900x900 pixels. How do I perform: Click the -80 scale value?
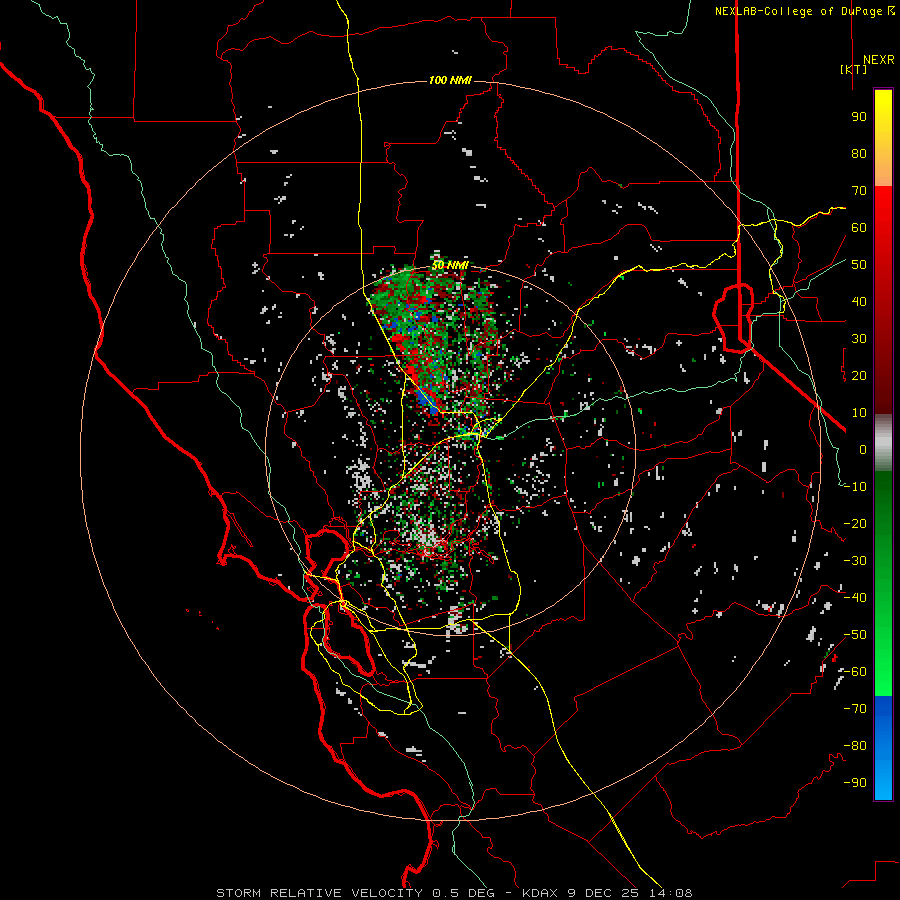[855, 746]
